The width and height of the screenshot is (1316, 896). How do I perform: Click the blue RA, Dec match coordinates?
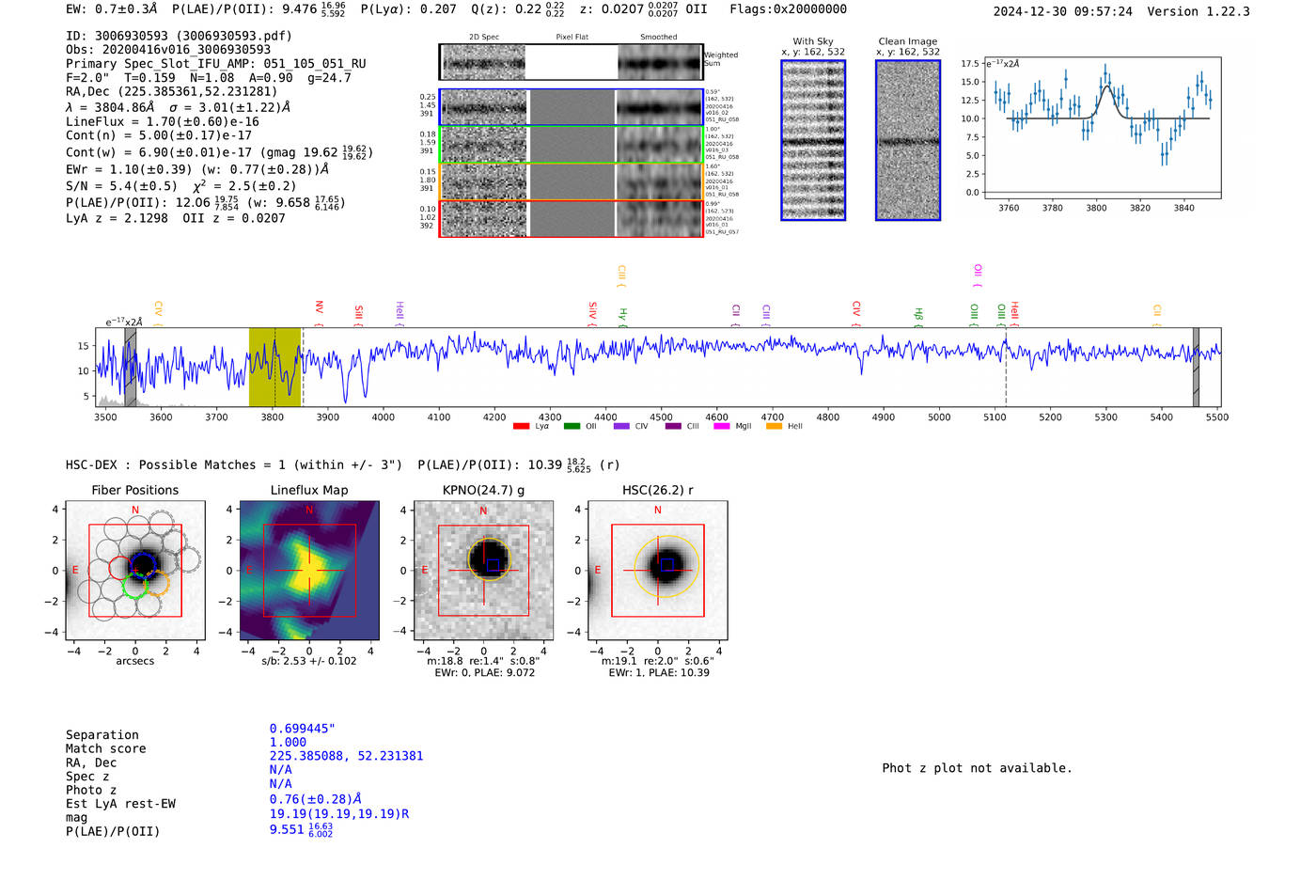(x=346, y=756)
